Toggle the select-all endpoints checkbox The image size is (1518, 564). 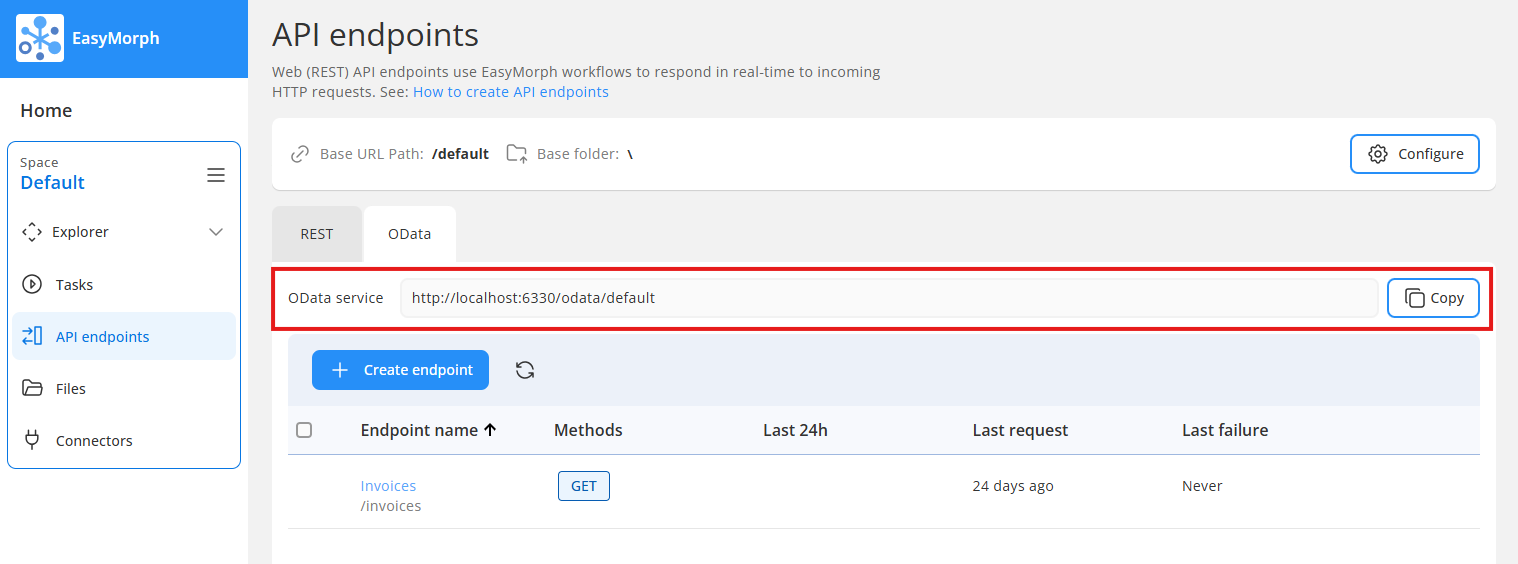(304, 430)
